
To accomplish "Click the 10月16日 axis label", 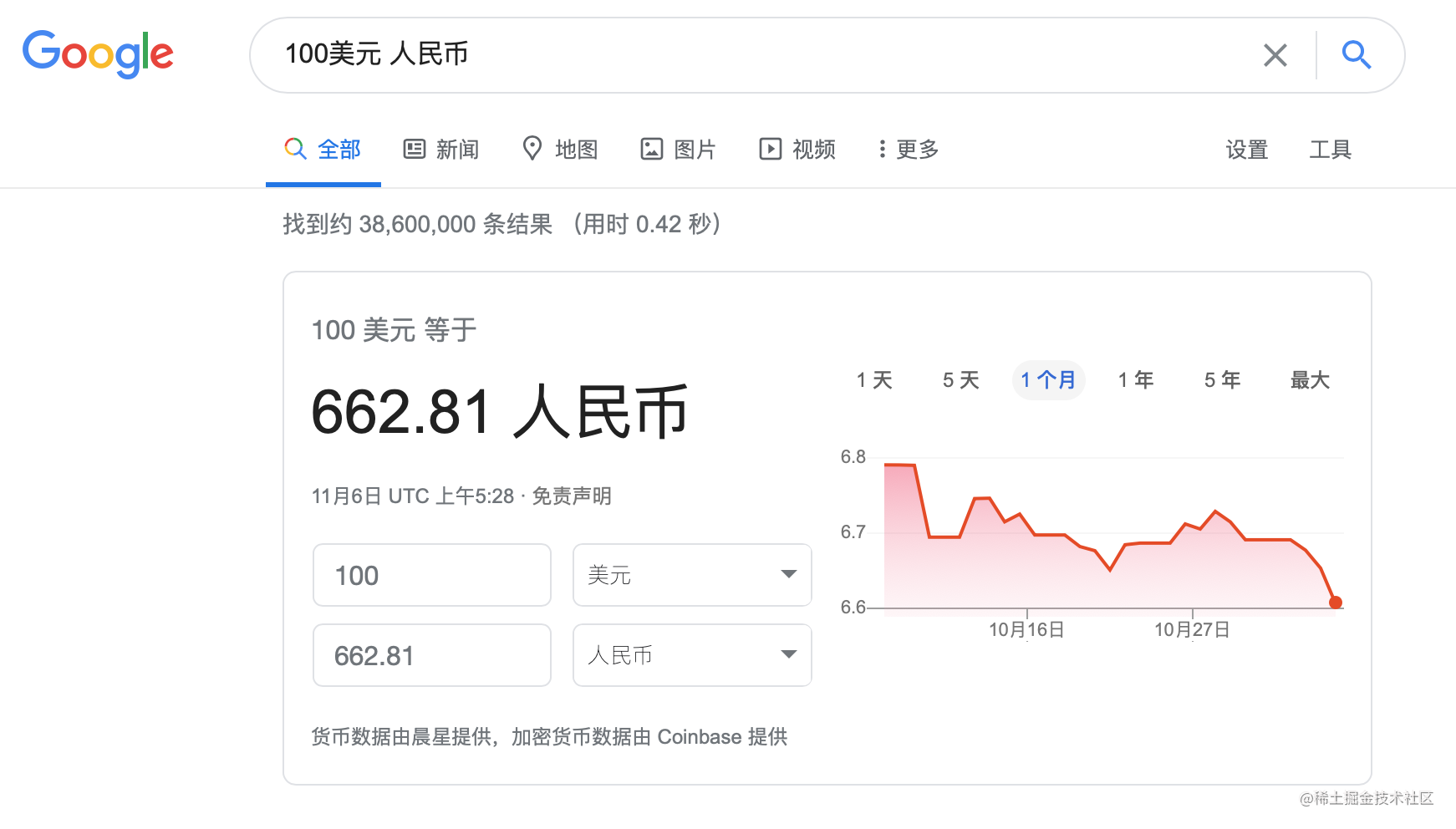I will pos(1026,630).
